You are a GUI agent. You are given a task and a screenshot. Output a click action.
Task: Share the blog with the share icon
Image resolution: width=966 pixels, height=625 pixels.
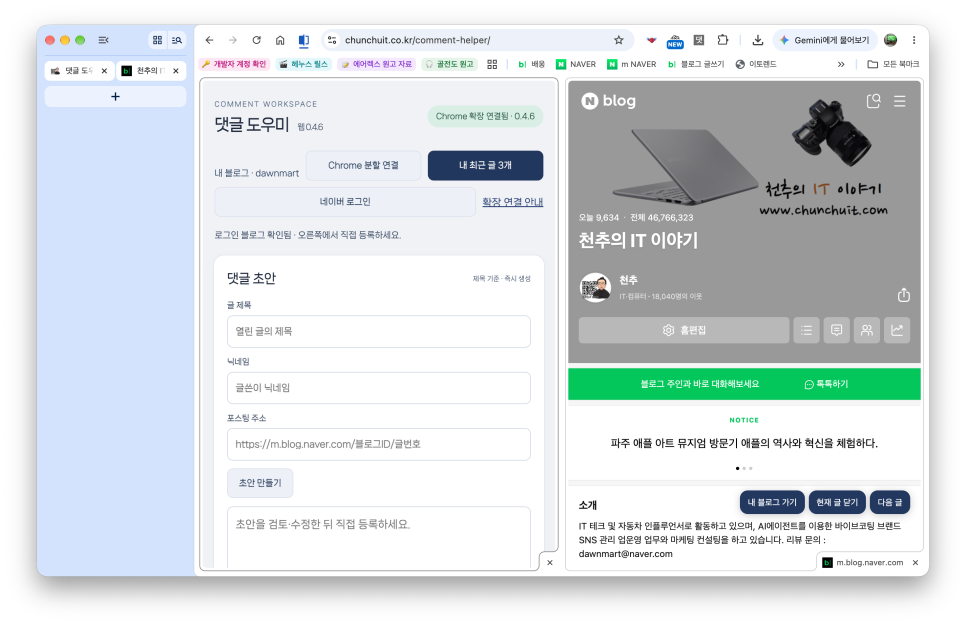pyautogui.click(x=903, y=295)
